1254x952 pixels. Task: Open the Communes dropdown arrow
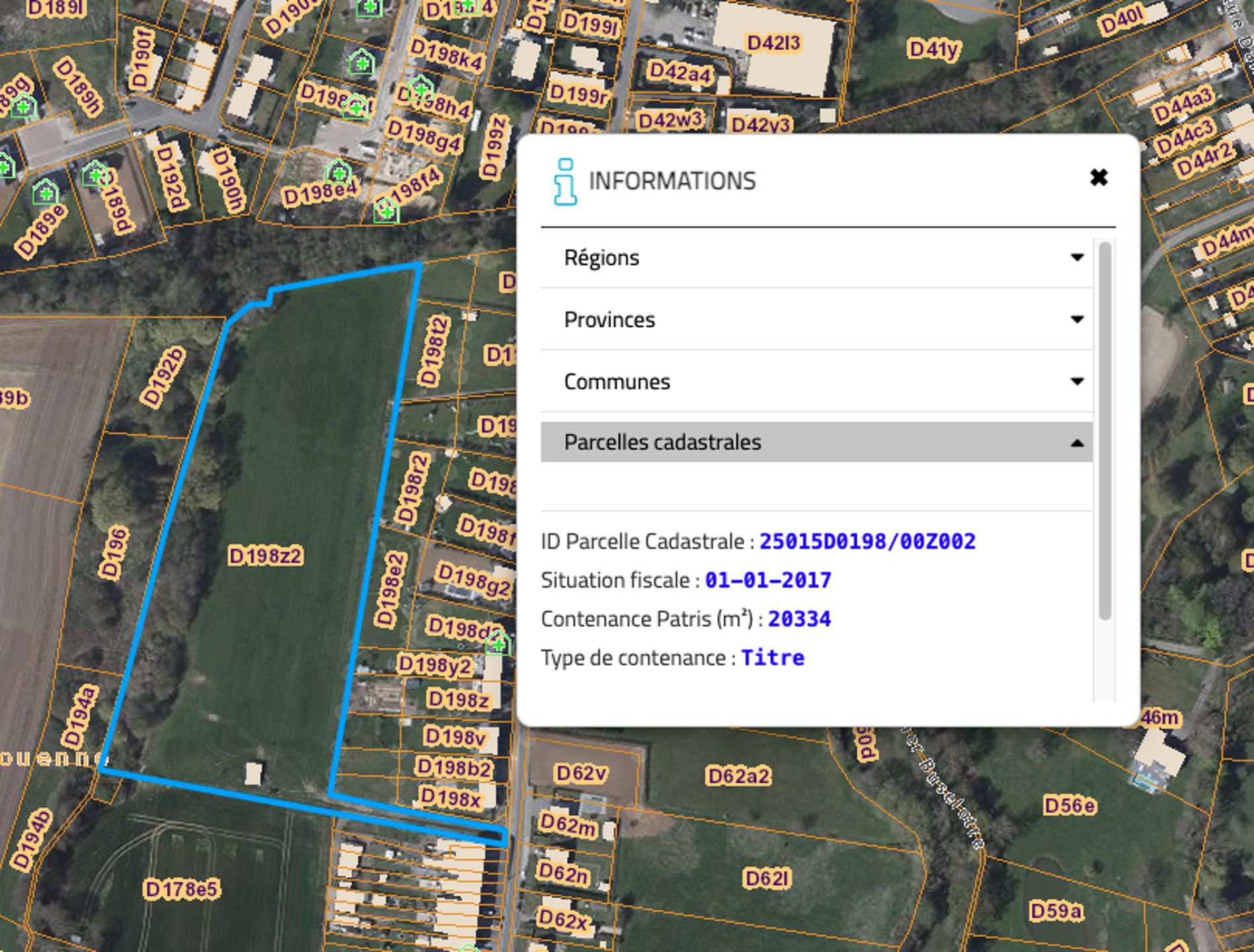click(1076, 381)
